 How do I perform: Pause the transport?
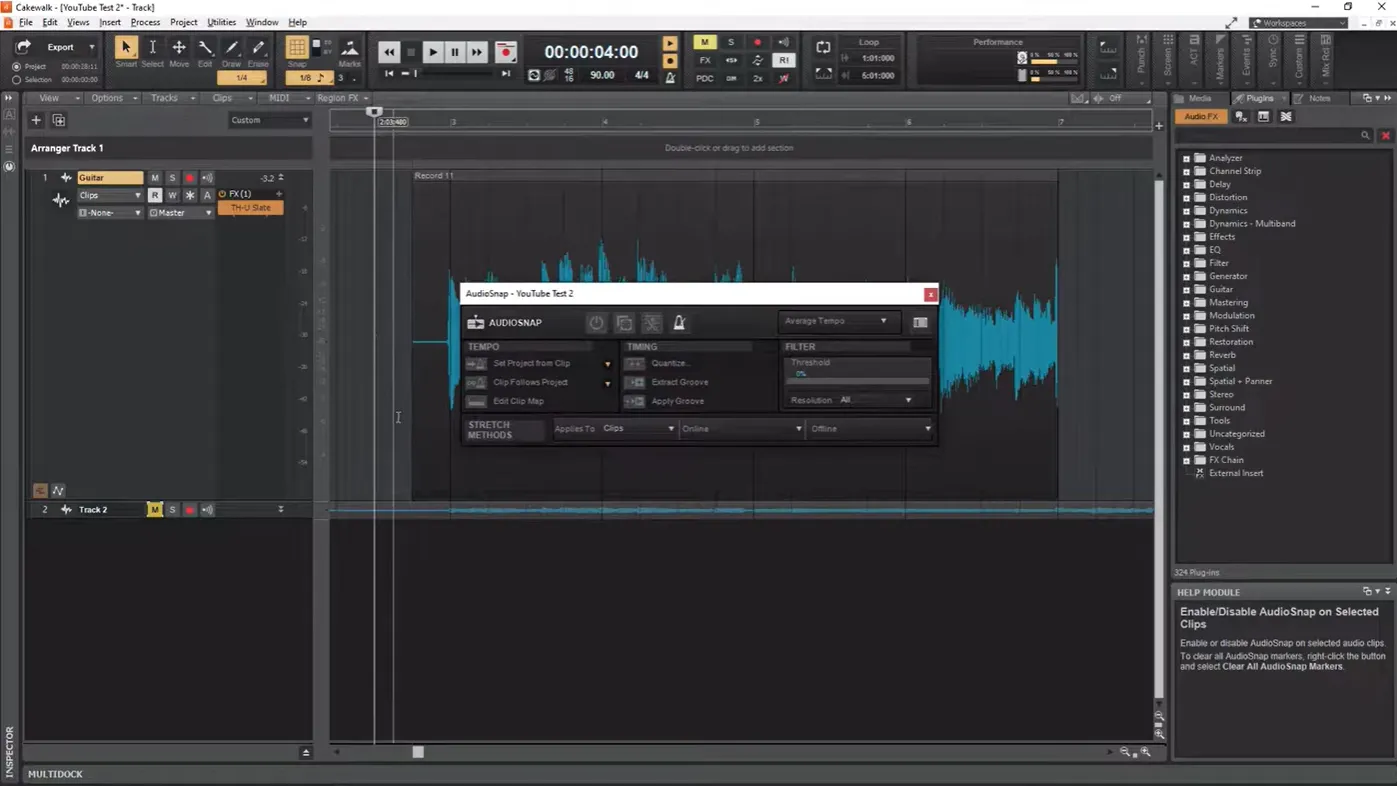pyautogui.click(x=454, y=52)
